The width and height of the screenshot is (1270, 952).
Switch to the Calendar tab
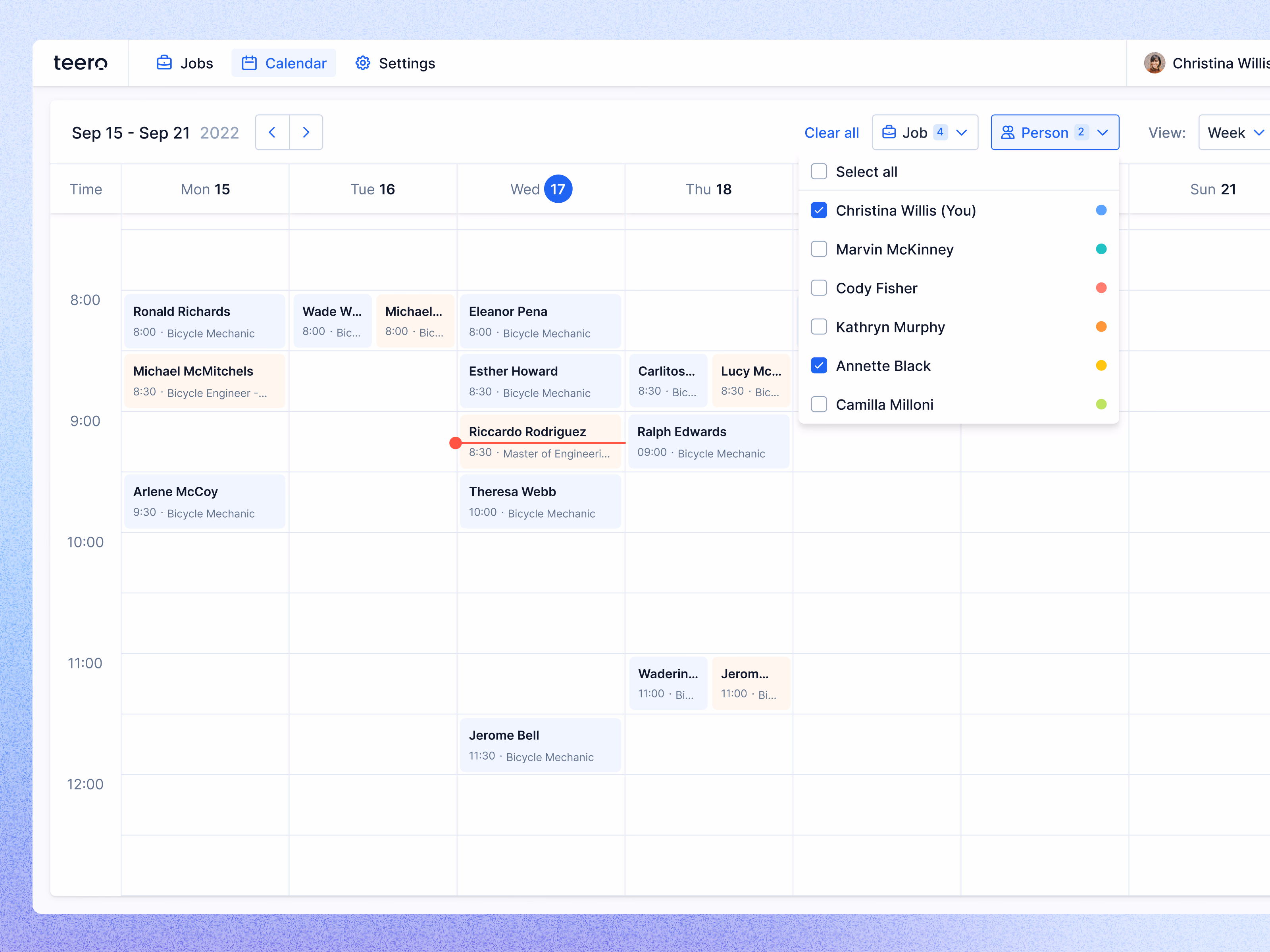click(284, 63)
